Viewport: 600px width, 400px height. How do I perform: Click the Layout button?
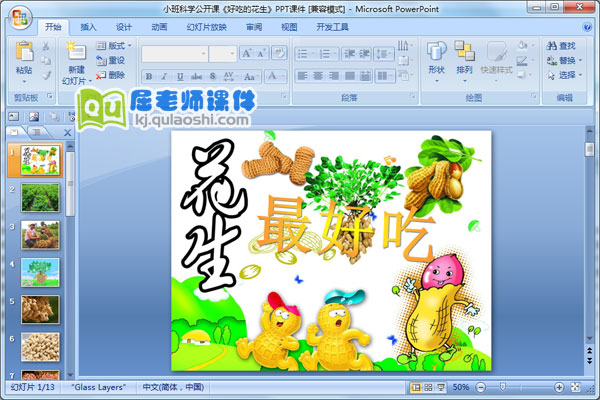point(114,46)
